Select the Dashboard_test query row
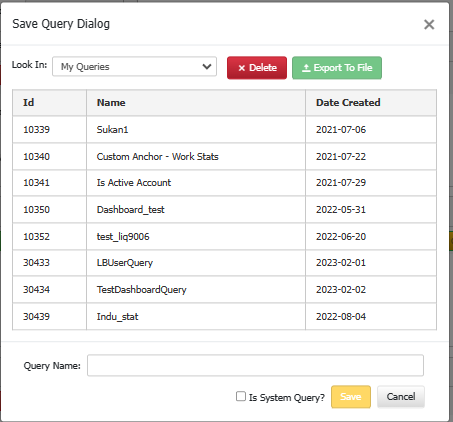This screenshot has height=422, width=453. 224,209
